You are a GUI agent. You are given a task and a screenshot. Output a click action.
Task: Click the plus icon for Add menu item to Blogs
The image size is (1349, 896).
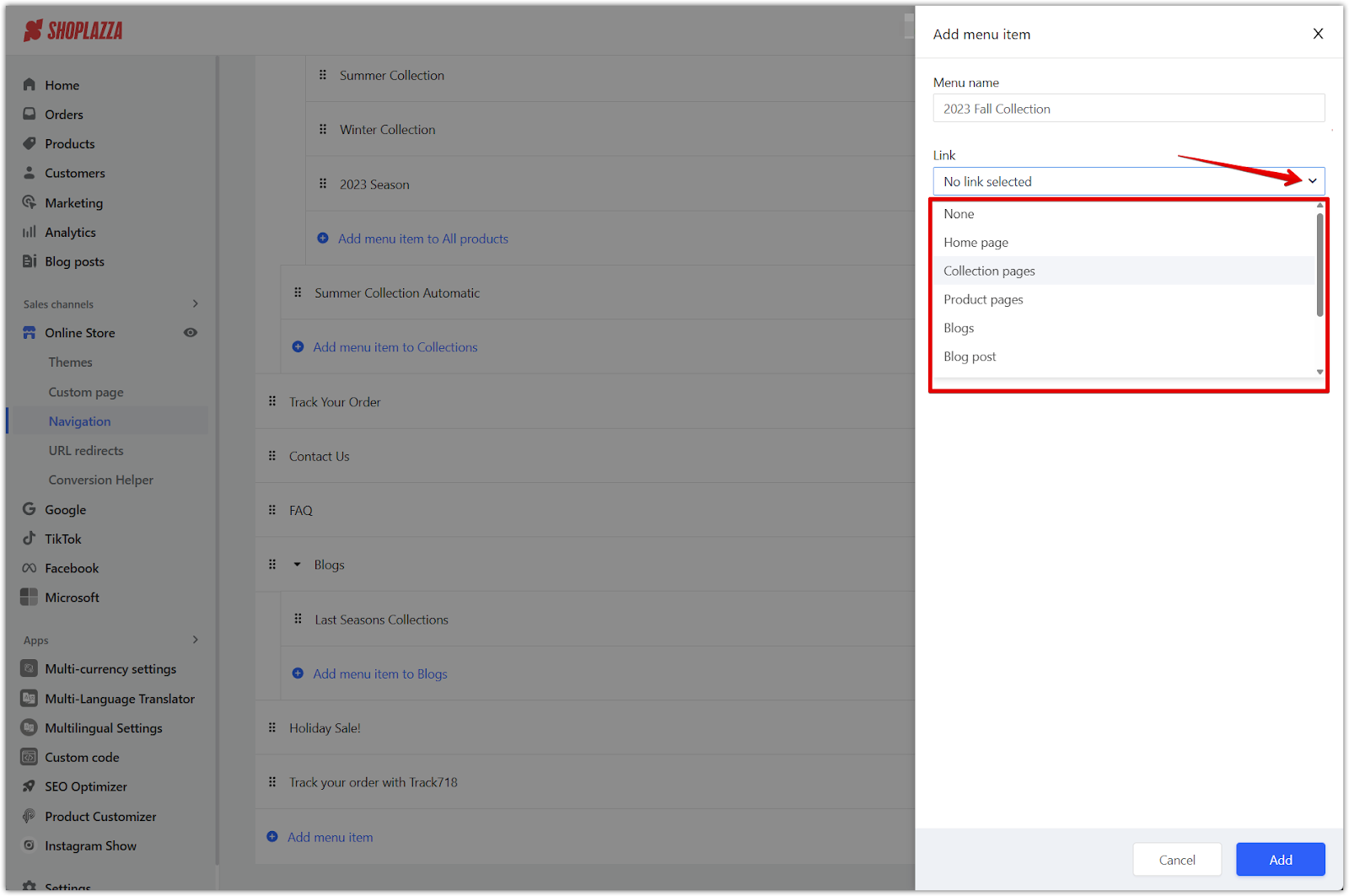pos(298,673)
